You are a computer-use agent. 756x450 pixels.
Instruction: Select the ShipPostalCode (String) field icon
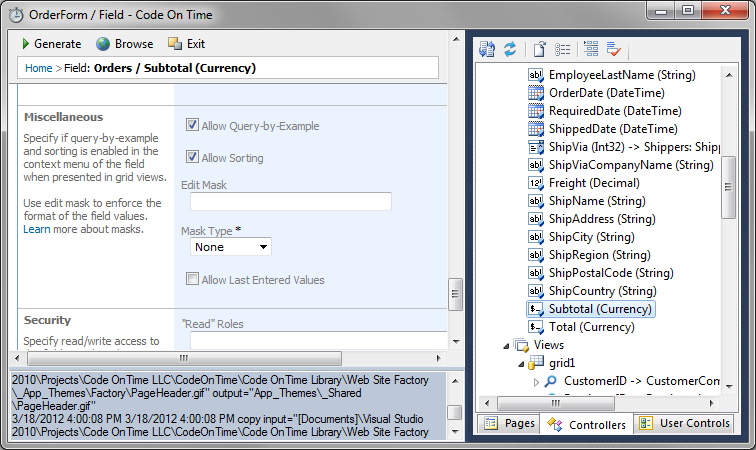click(536, 273)
